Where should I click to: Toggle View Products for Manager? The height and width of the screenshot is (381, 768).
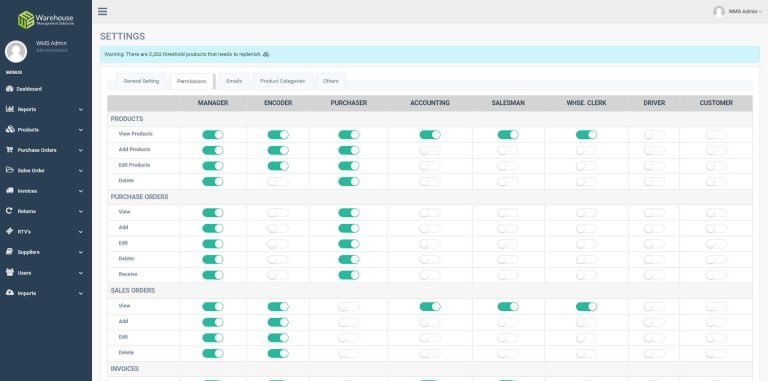click(x=213, y=135)
